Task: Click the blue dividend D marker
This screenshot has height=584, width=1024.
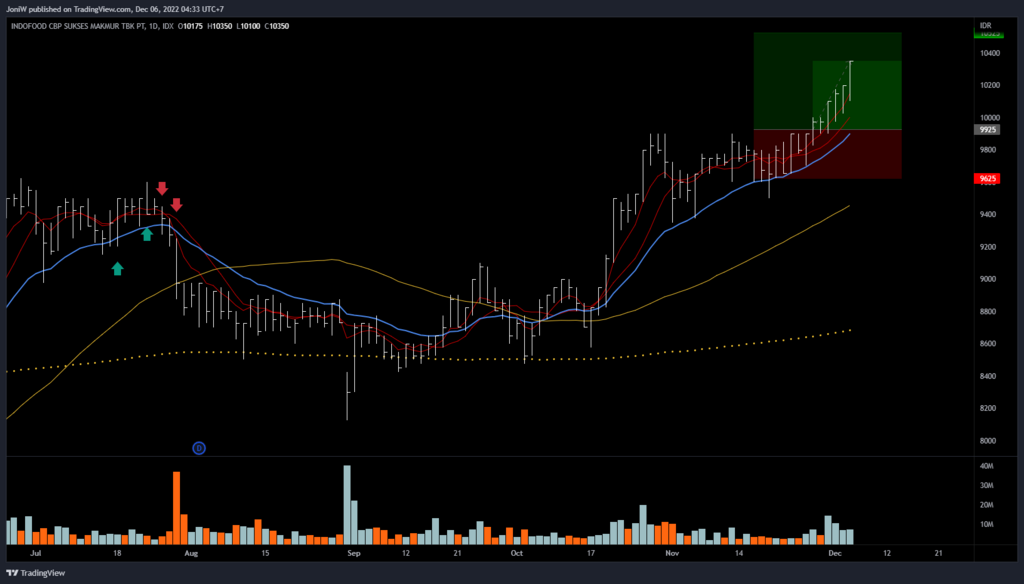Action: click(199, 448)
